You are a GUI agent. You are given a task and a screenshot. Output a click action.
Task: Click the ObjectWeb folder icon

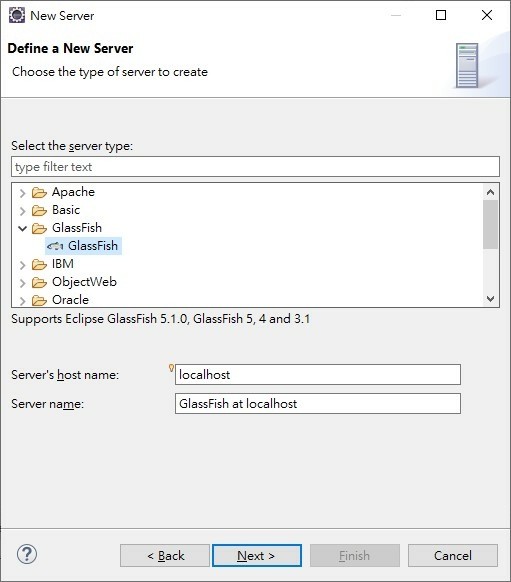click(39, 282)
